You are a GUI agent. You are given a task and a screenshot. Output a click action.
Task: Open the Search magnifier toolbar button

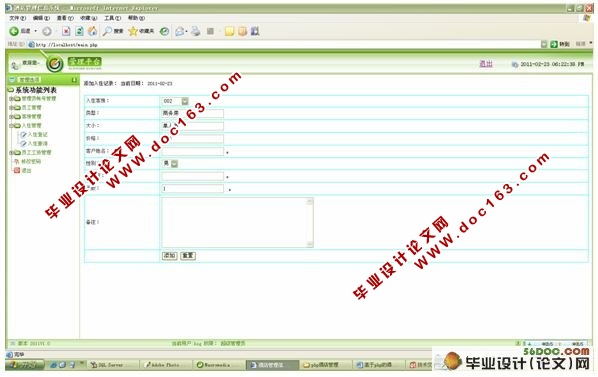pyautogui.click(x=113, y=31)
